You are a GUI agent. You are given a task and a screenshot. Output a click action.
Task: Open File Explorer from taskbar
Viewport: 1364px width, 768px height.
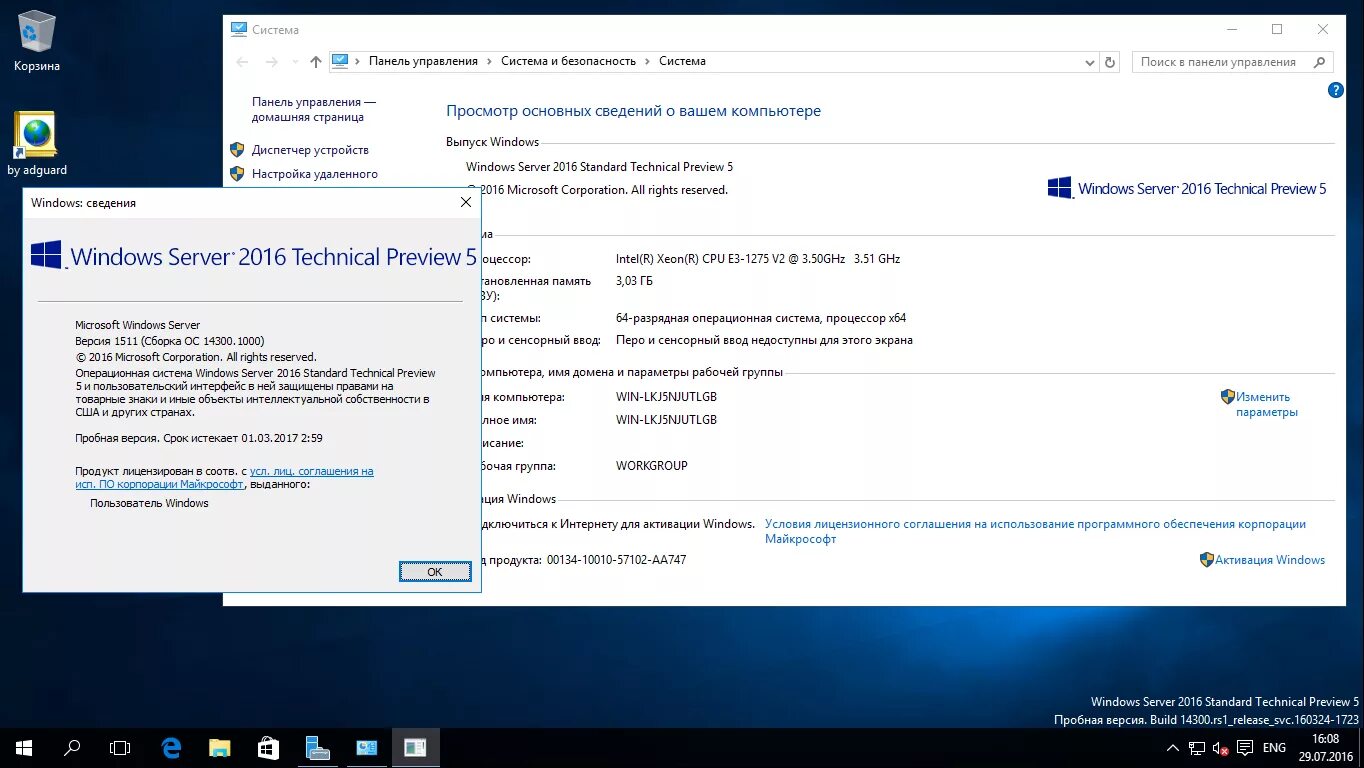[x=220, y=747]
